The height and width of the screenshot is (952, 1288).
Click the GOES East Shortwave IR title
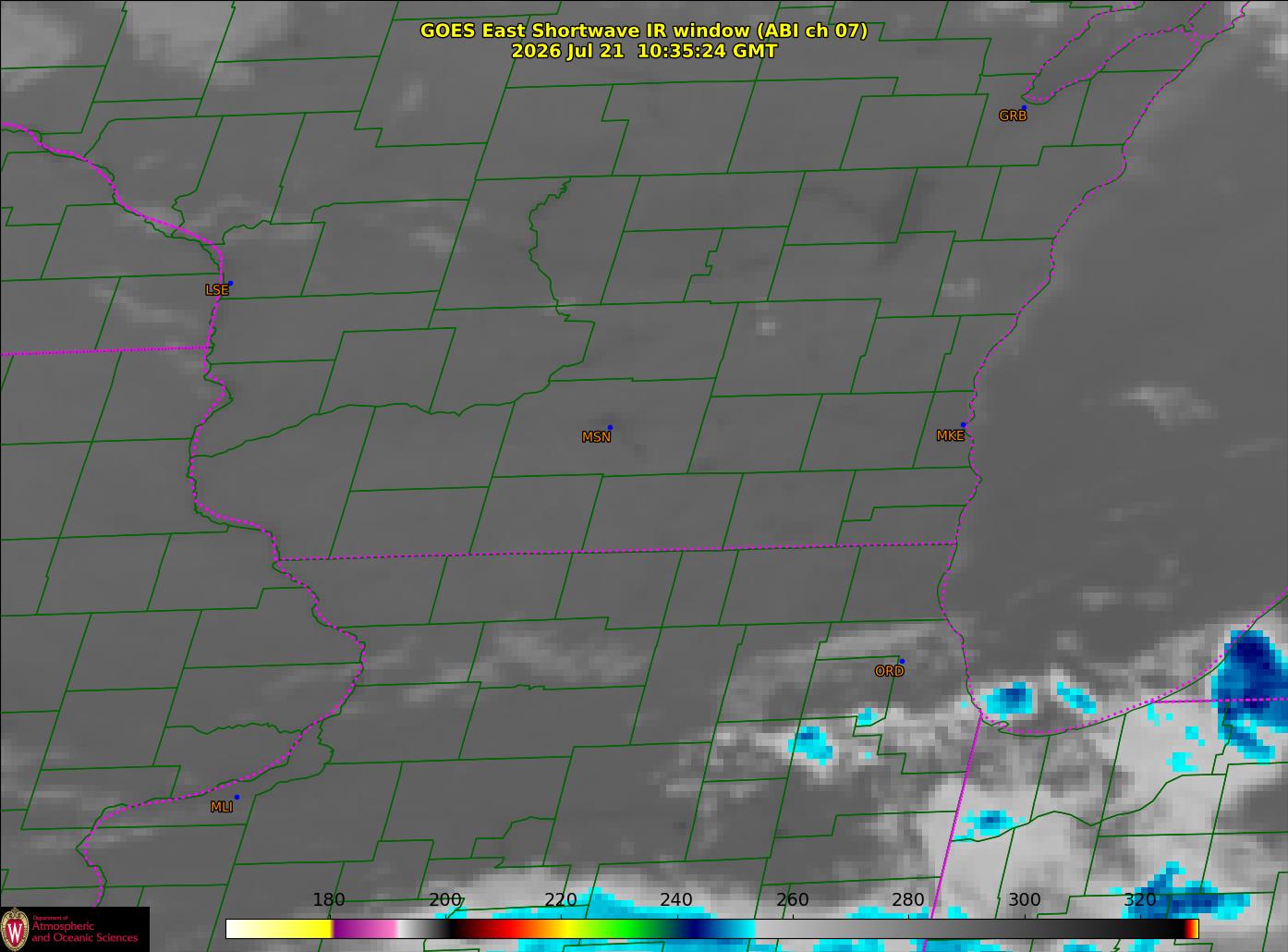pos(644,31)
